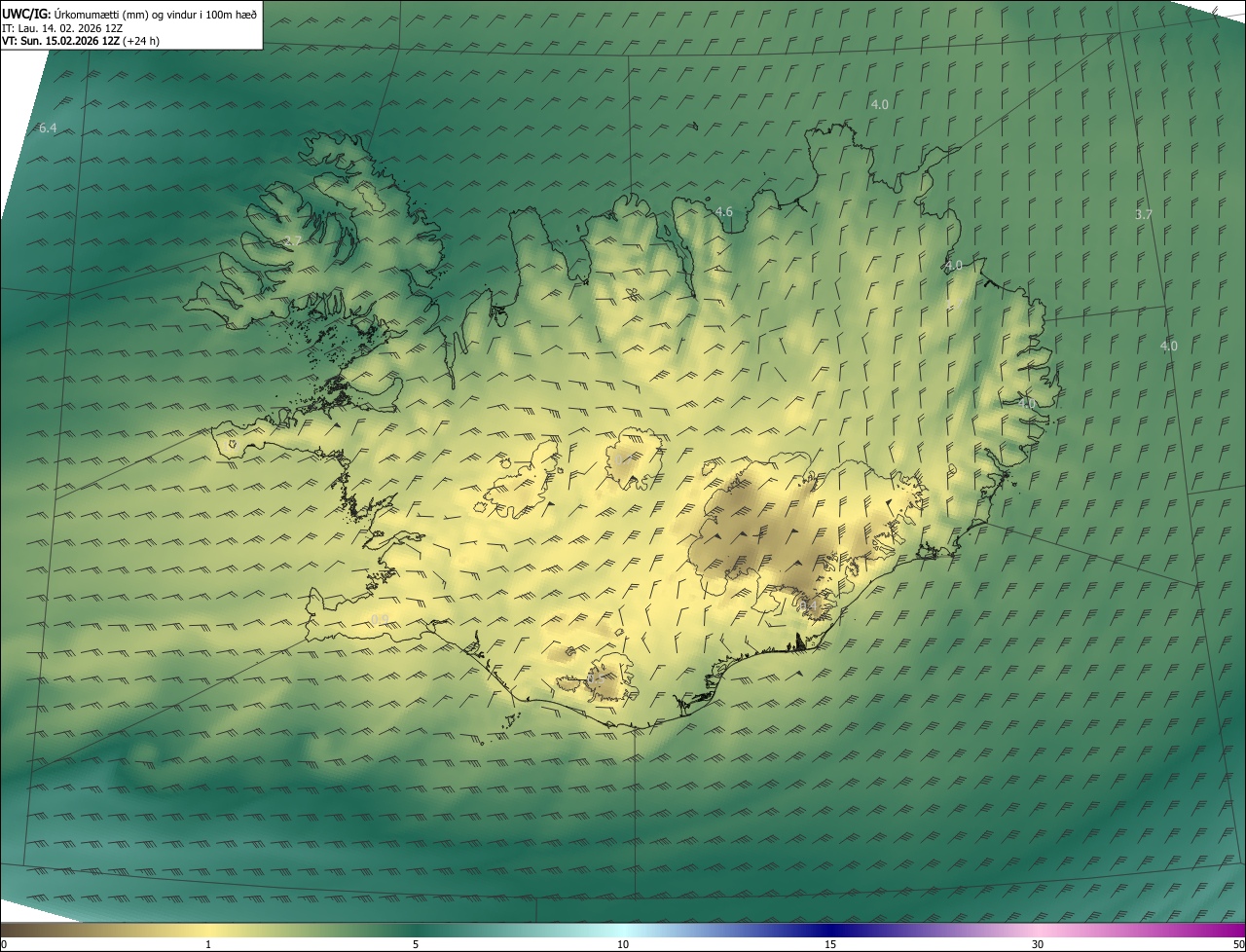Click the 4.6 value label on the north coast
Viewport: 1246px width, 952px height.
[723, 212]
